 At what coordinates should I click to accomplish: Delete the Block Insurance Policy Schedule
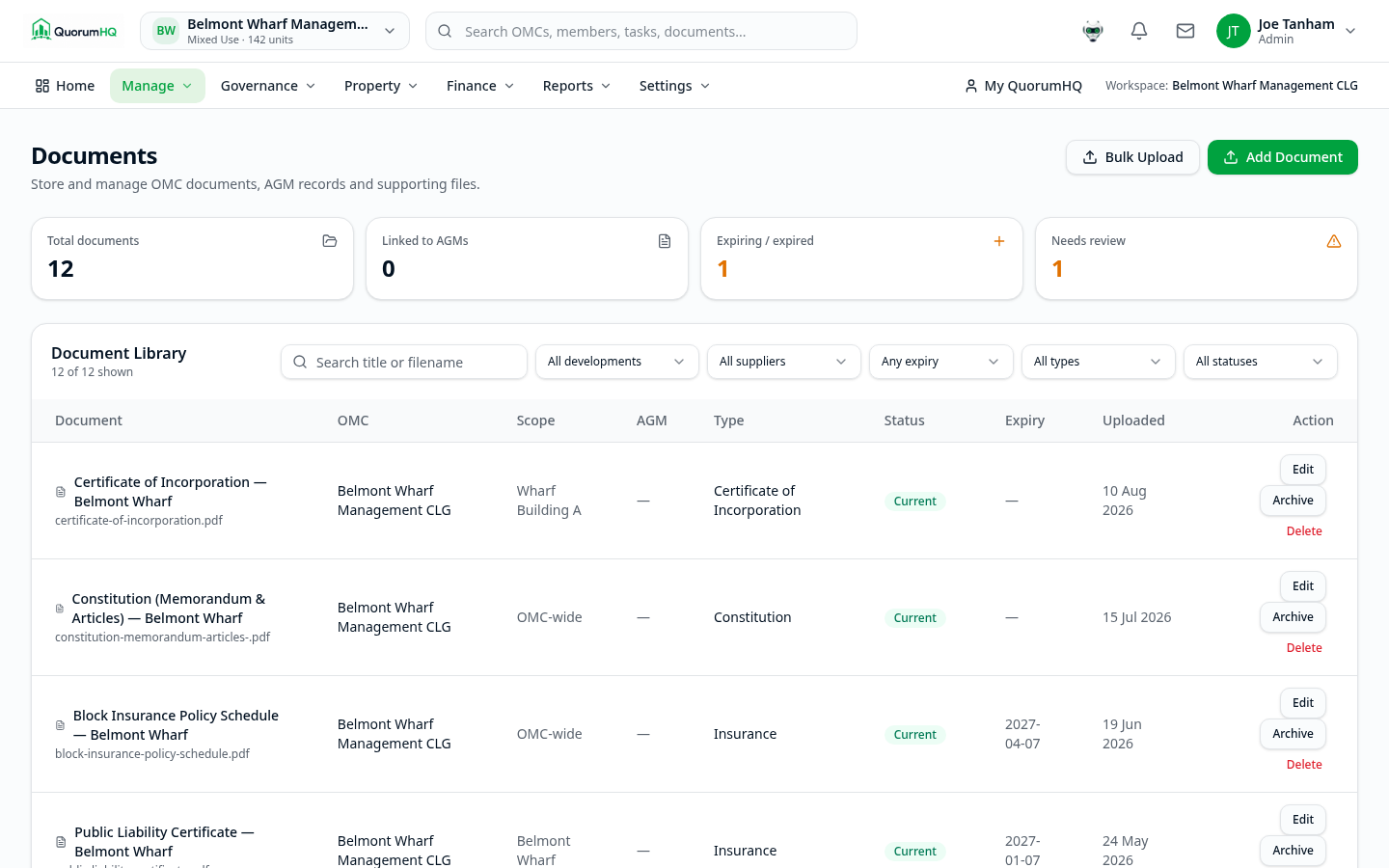[1304, 765]
